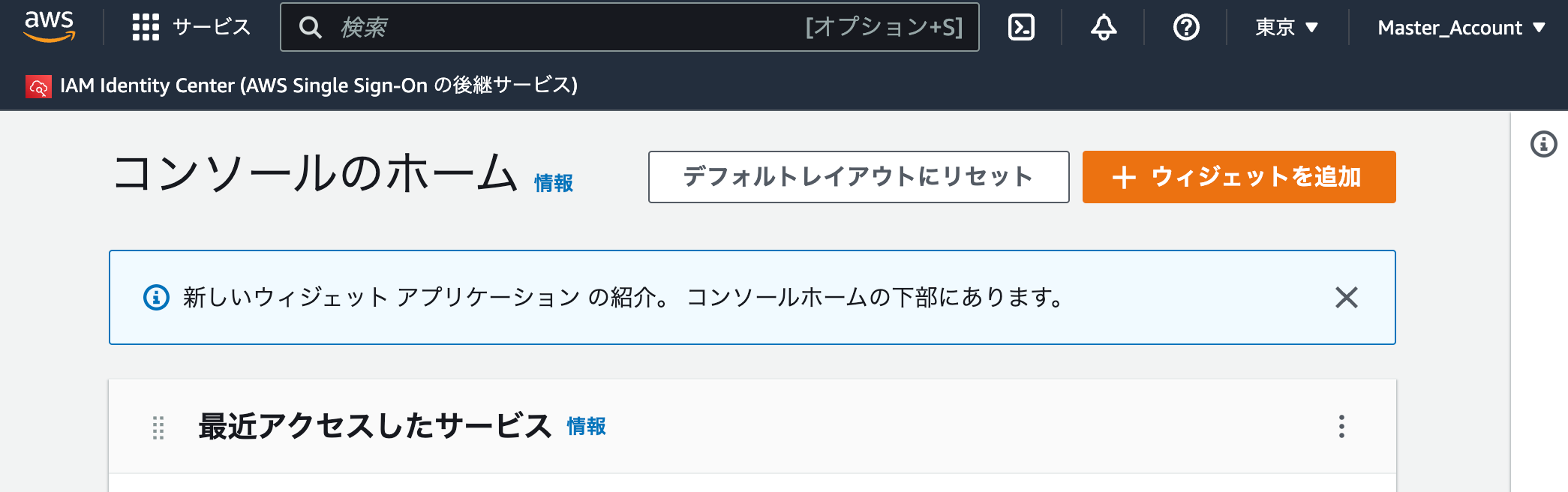Open the サービス menu label
The height and width of the screenshot is (492, 1568).
click(211, 27)
